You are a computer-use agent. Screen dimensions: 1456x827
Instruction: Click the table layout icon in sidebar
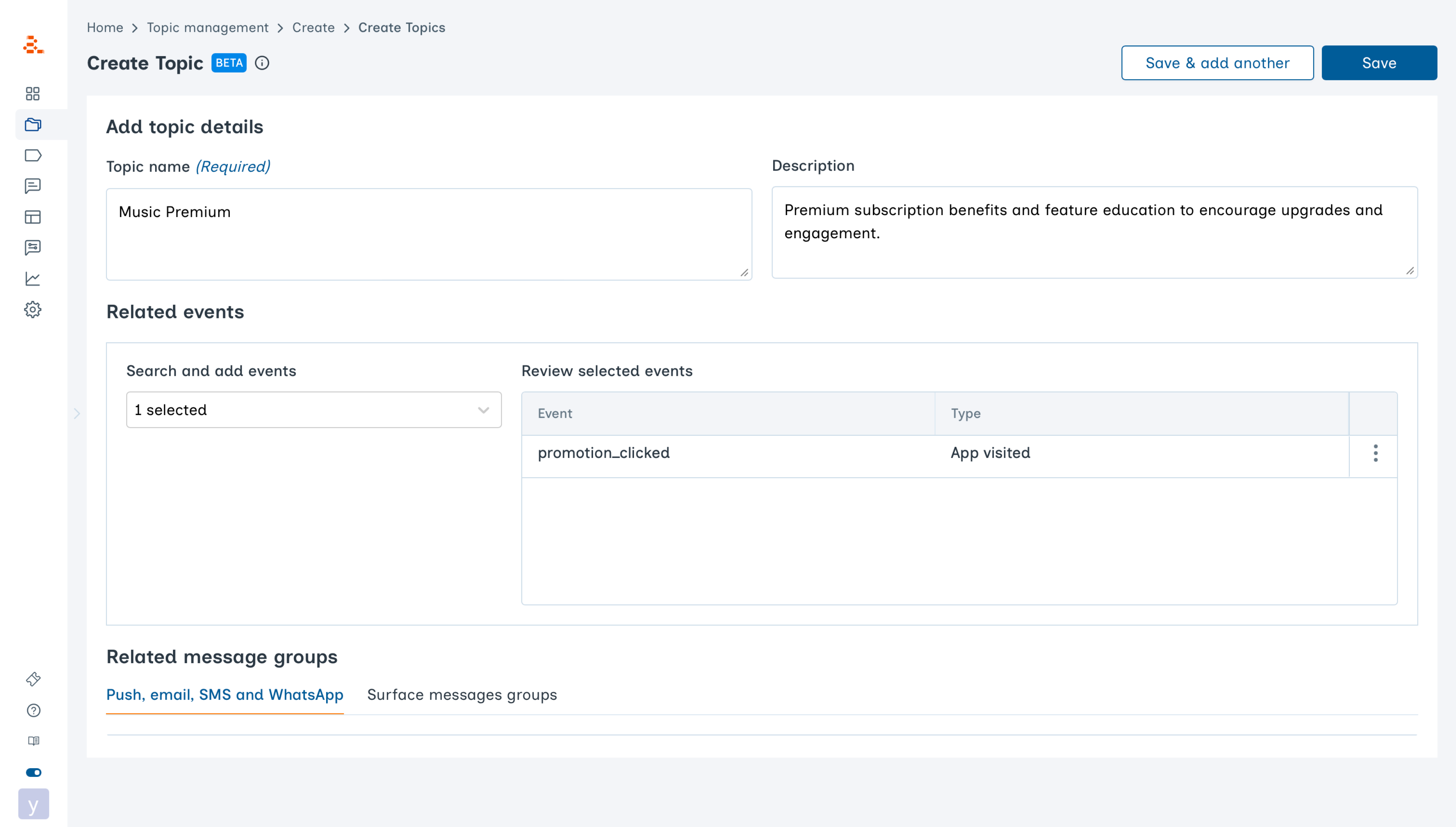coord(33,217)
